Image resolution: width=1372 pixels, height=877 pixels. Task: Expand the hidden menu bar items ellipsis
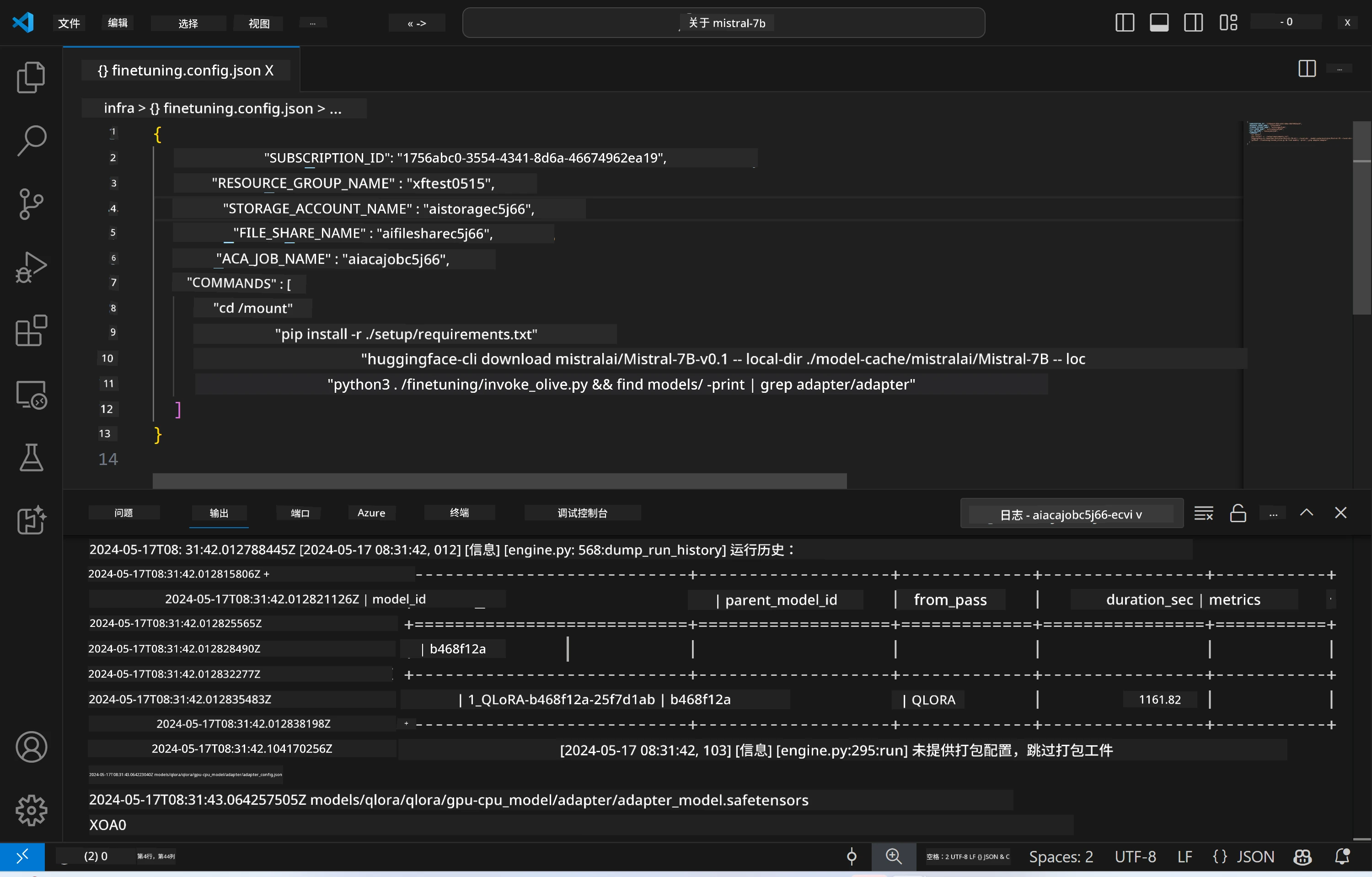313,23
